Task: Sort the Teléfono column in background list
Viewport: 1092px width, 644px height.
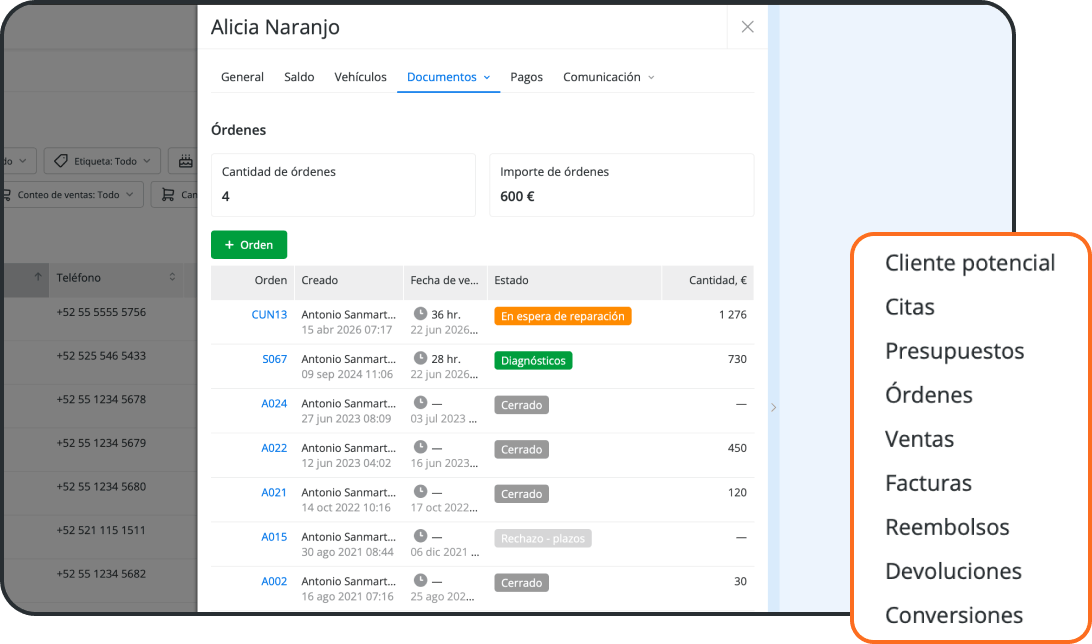Action: click(x=172, y=278)
